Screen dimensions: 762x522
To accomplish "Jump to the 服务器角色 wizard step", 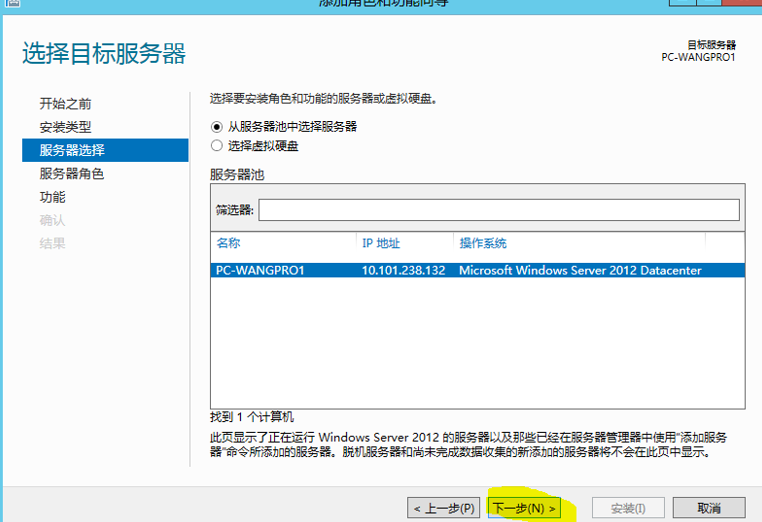I will [72, 174].
